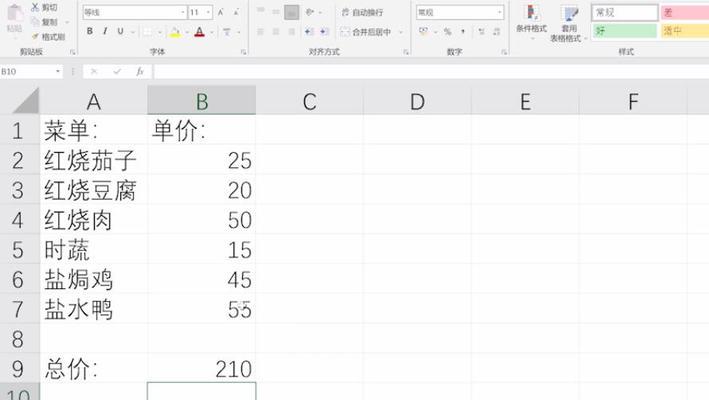Click the Decrease Decimal icon
The width and height of the screenshot is (709, 400).
click(x=496, y=31)
